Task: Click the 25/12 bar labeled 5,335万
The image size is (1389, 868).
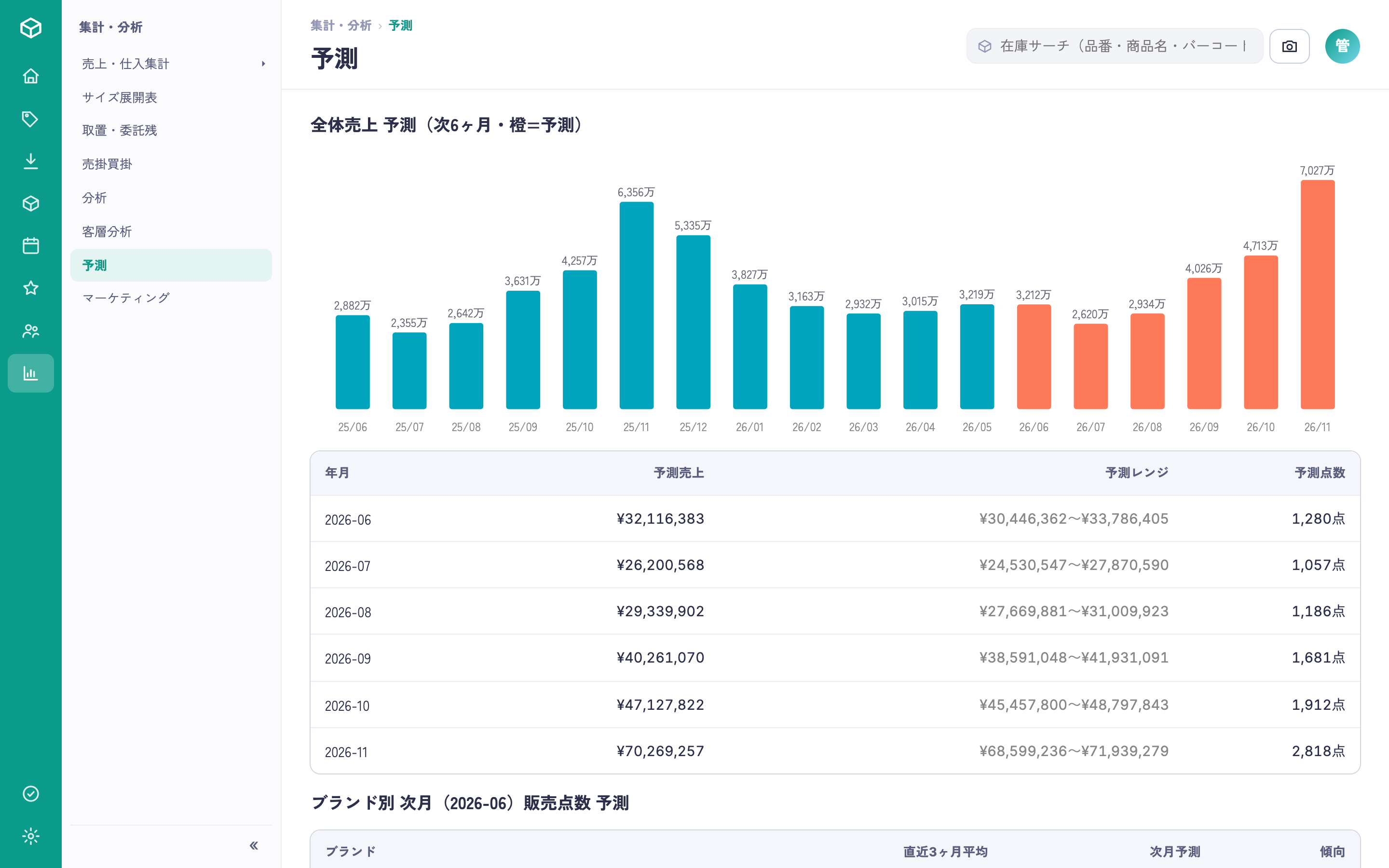Action: (x=694, y=322)
